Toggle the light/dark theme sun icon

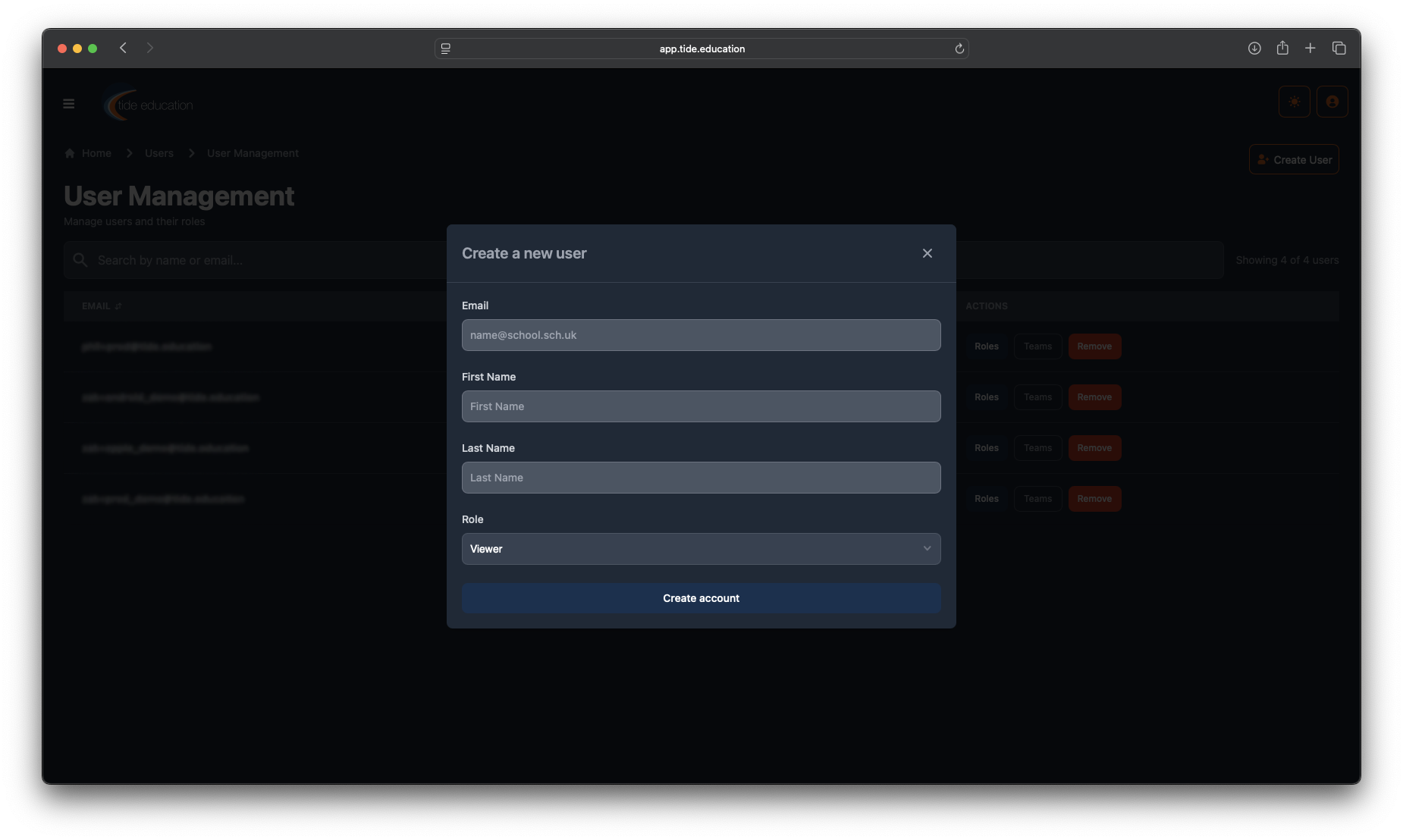[x=1294, y=102]
